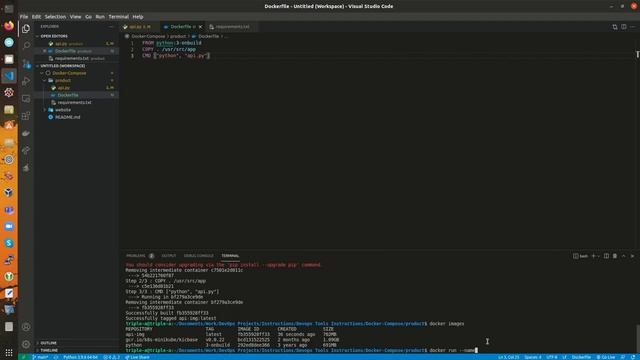Click the compare changes icon in editor toolbar
Viewport: 640px width, 360px height.
[x=615, y=27]
